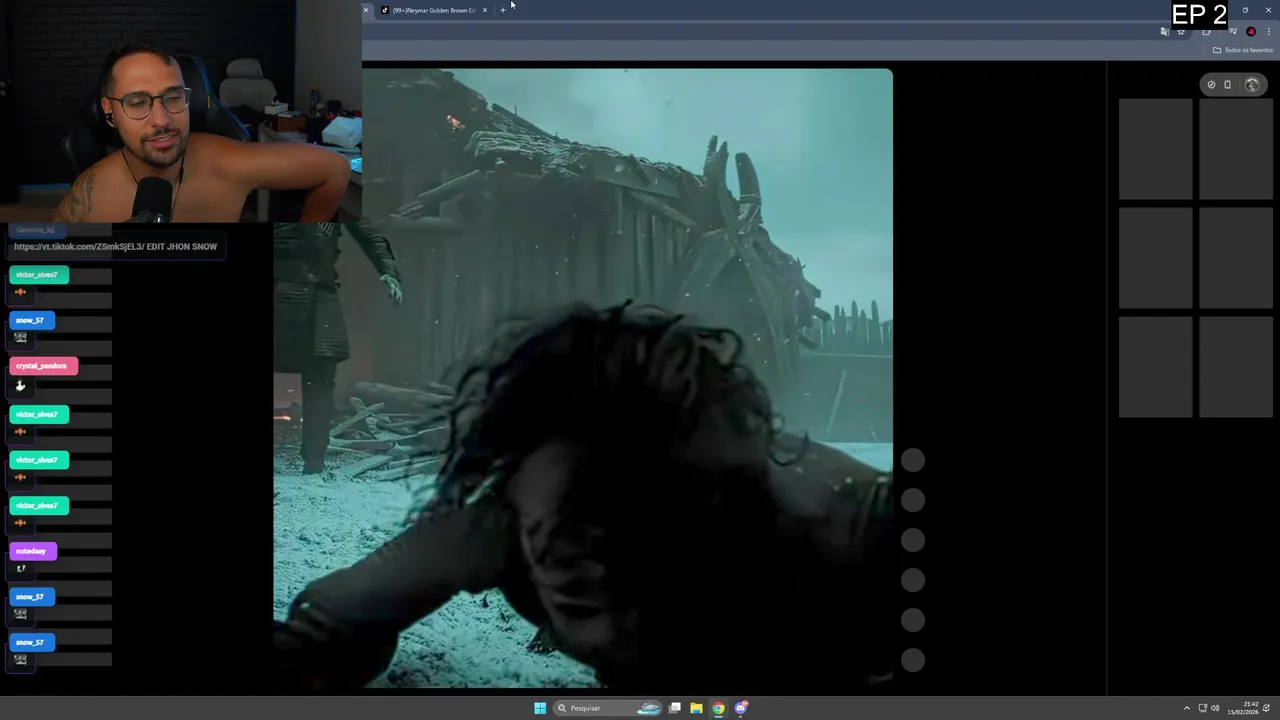
Task: Open the red Chrome profile avatar
Action: click(x=1251, y=32)
